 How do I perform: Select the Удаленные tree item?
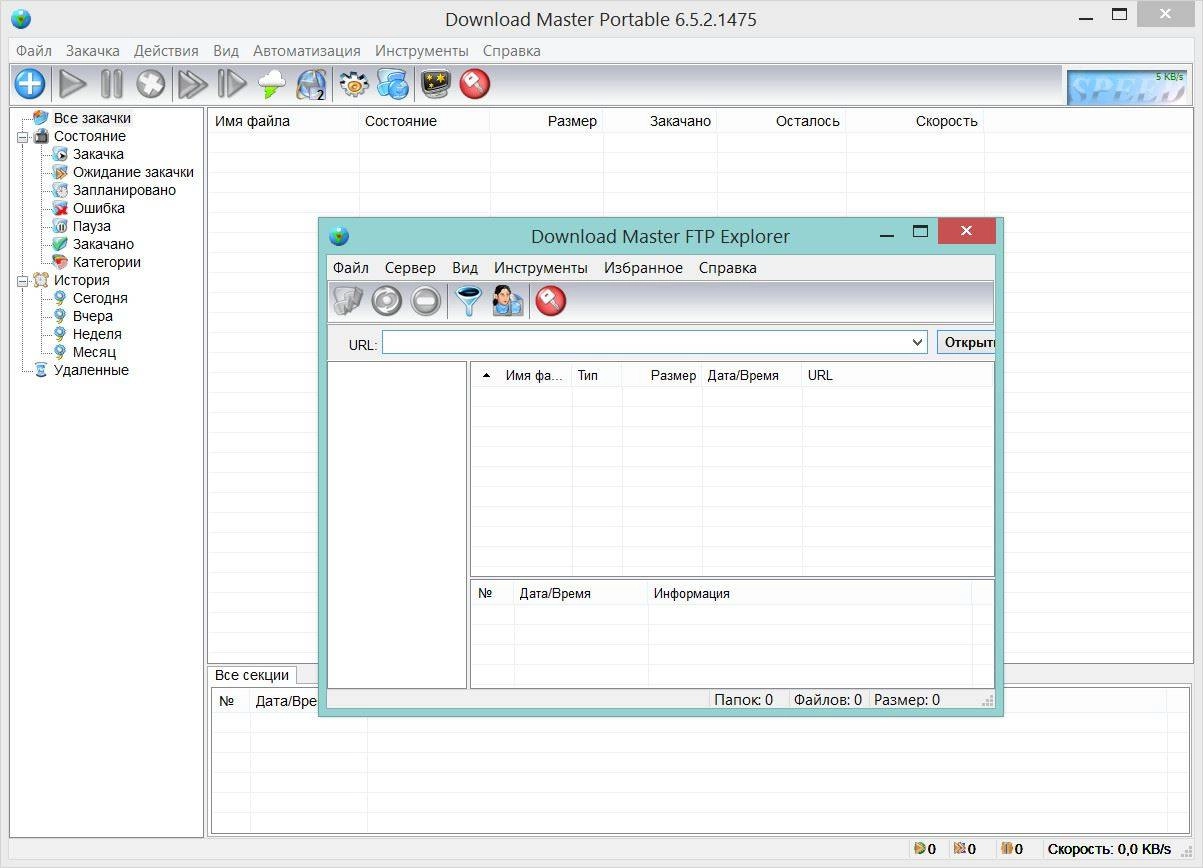click(91, 370)
